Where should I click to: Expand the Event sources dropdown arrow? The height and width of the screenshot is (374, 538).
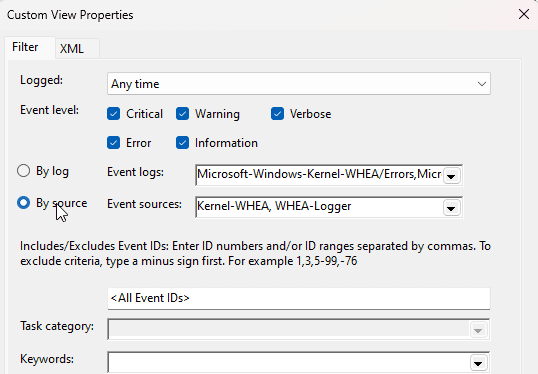(451, 208)
